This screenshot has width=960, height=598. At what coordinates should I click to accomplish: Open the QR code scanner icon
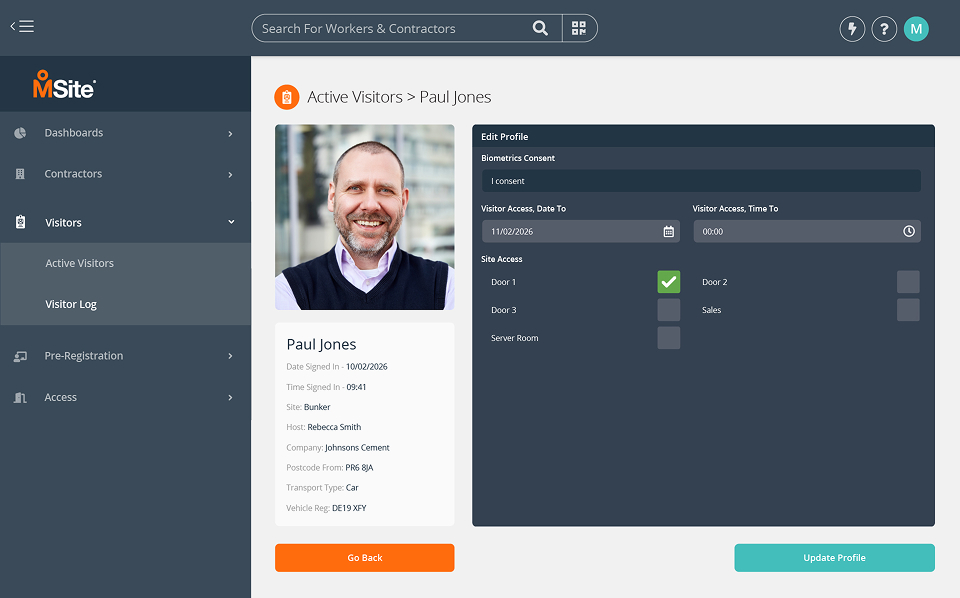[x=579, y=28]
